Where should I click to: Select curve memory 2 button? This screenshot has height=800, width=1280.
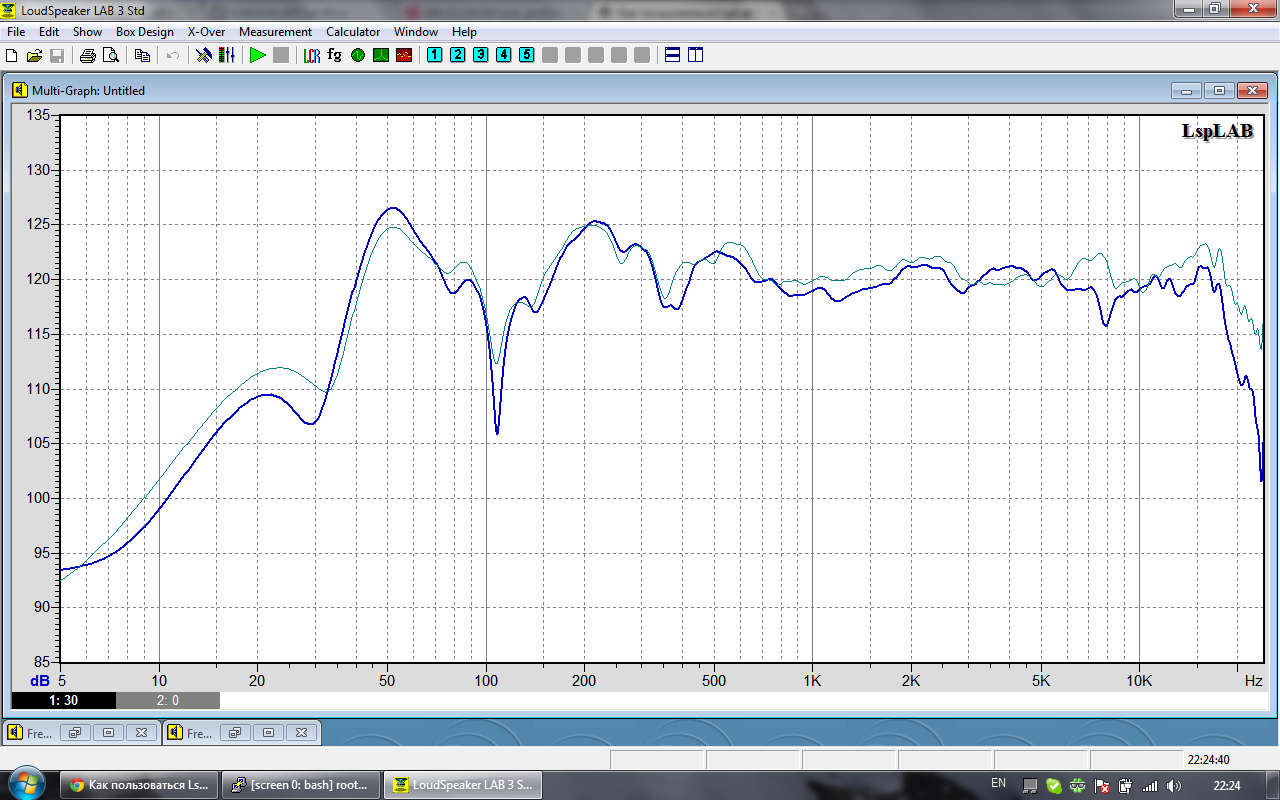pos(457,55)
